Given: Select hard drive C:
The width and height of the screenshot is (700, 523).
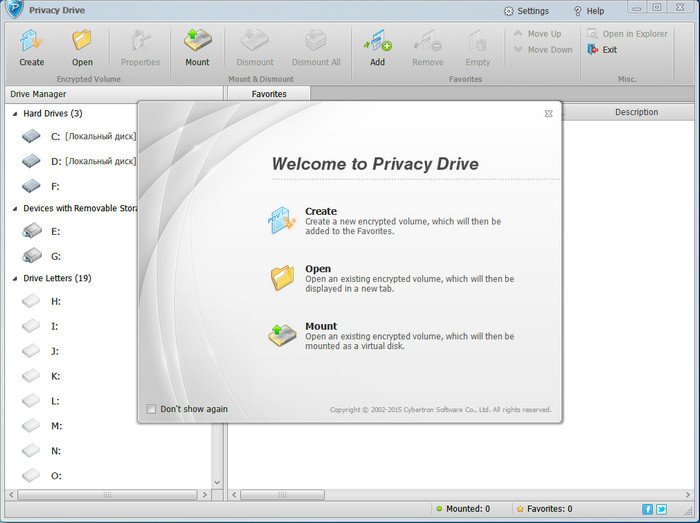Looking at the screenshot, I should coord(79,137).
